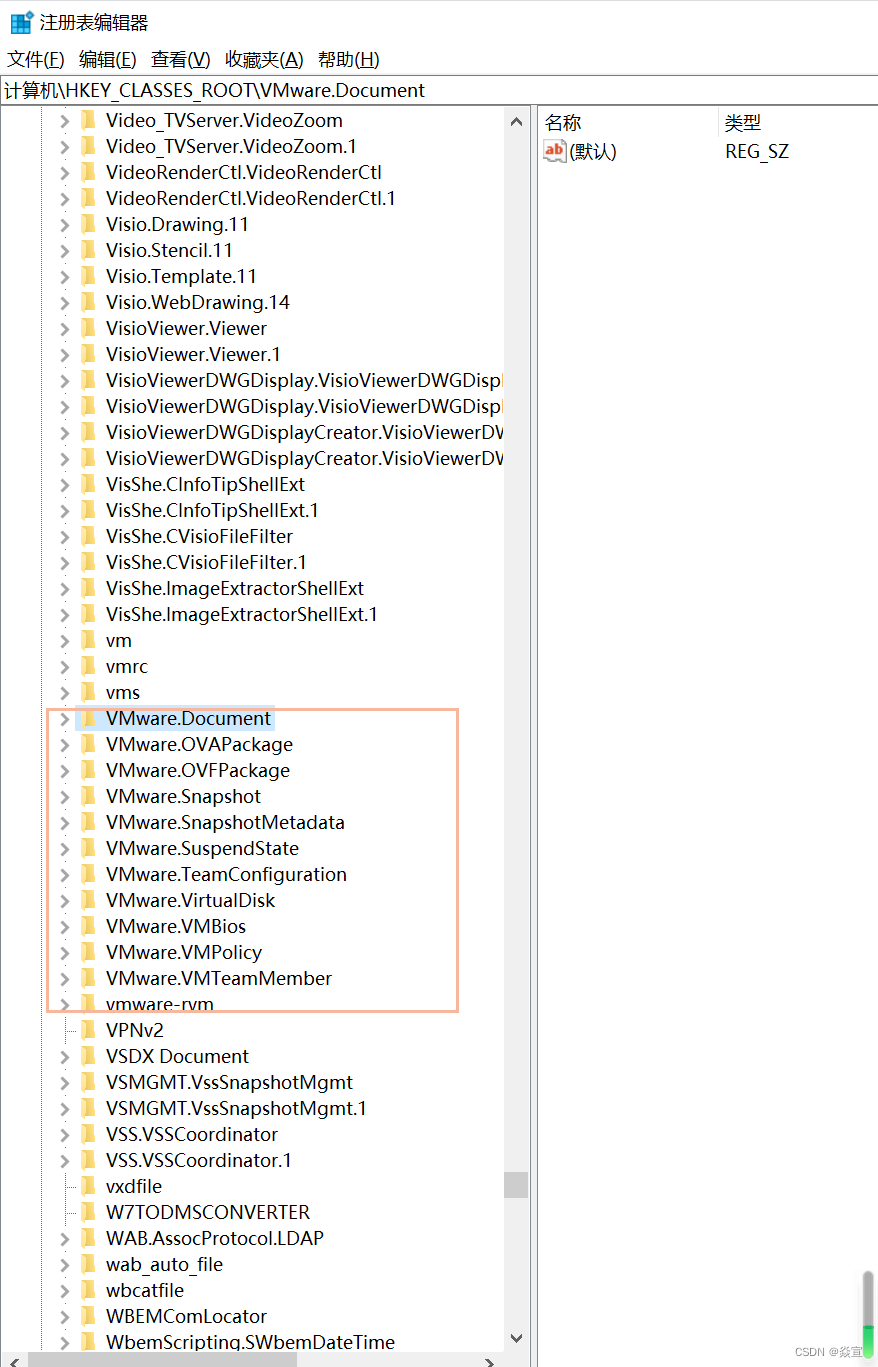Viewport: 878px width, 1367px height.
Task: Expand the Visio.Drawing.11 key
Action: coord(64,225)
